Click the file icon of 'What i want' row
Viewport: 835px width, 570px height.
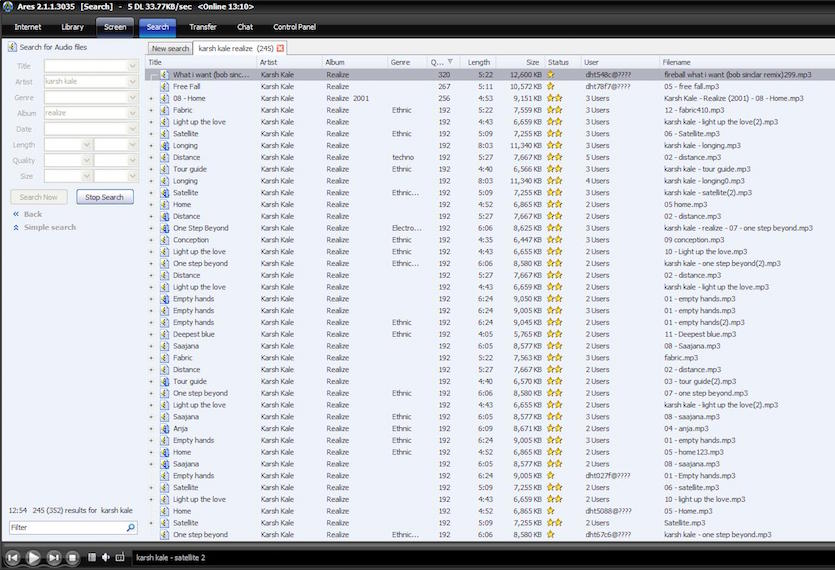pyautogui.click(x=165, y=75)
